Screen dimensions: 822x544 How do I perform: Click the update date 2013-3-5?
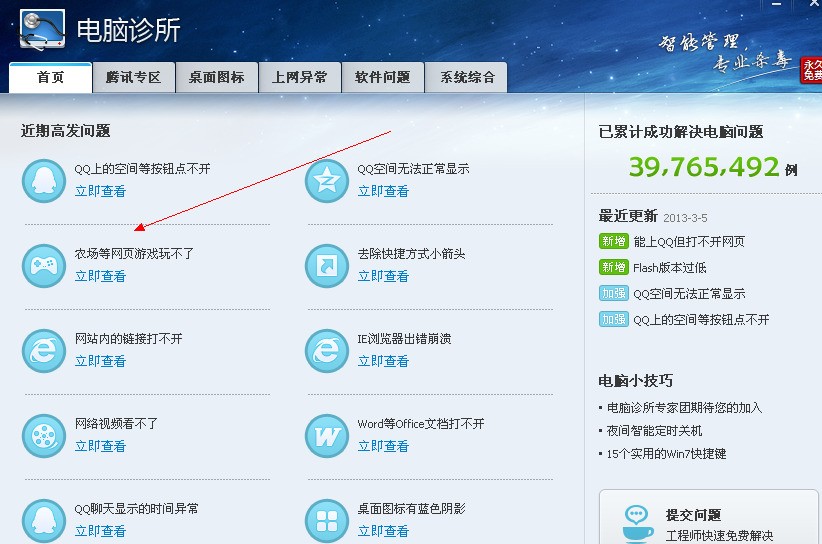point(685,218)
